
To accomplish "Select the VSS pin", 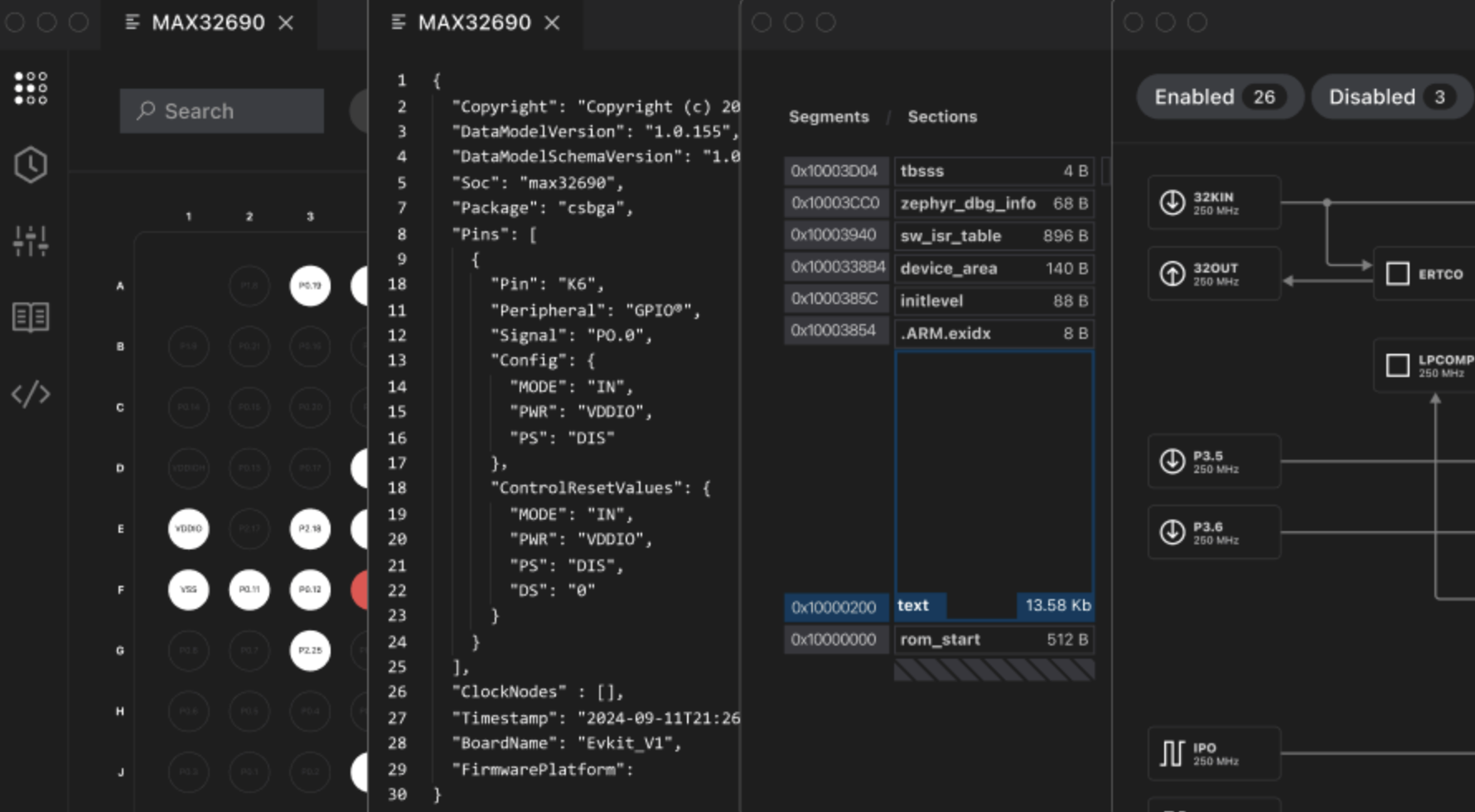I will click(188, 590).
